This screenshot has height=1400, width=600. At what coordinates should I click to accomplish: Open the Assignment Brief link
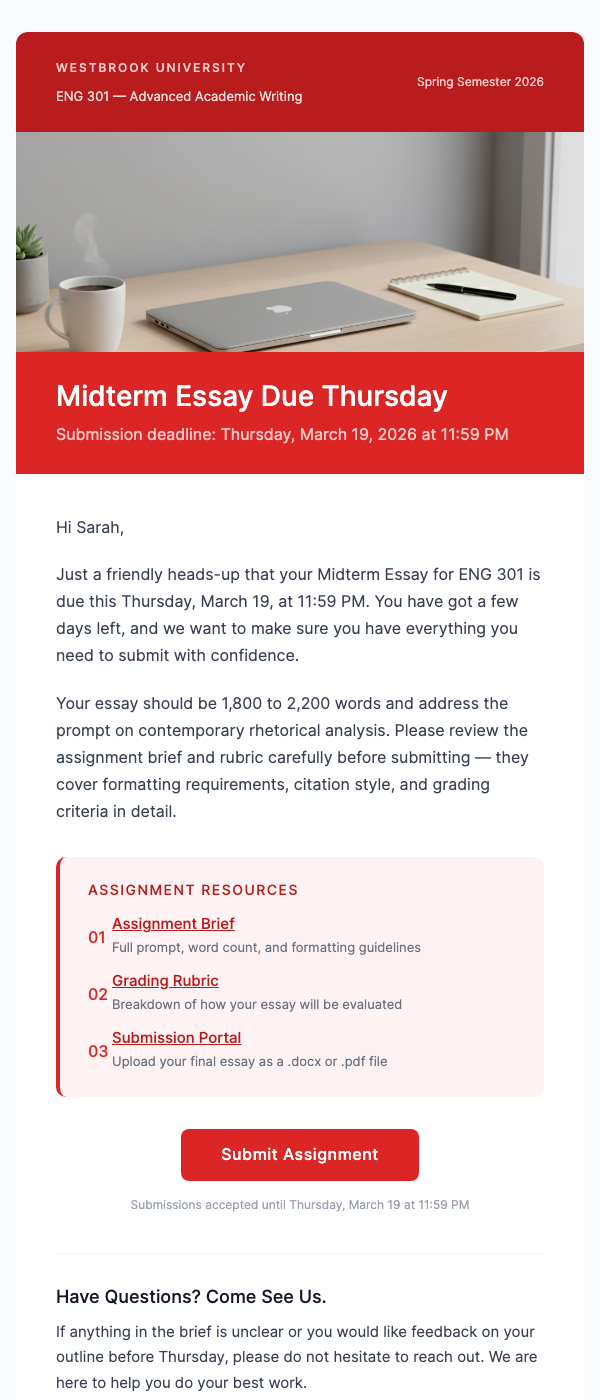pos(173,923)
